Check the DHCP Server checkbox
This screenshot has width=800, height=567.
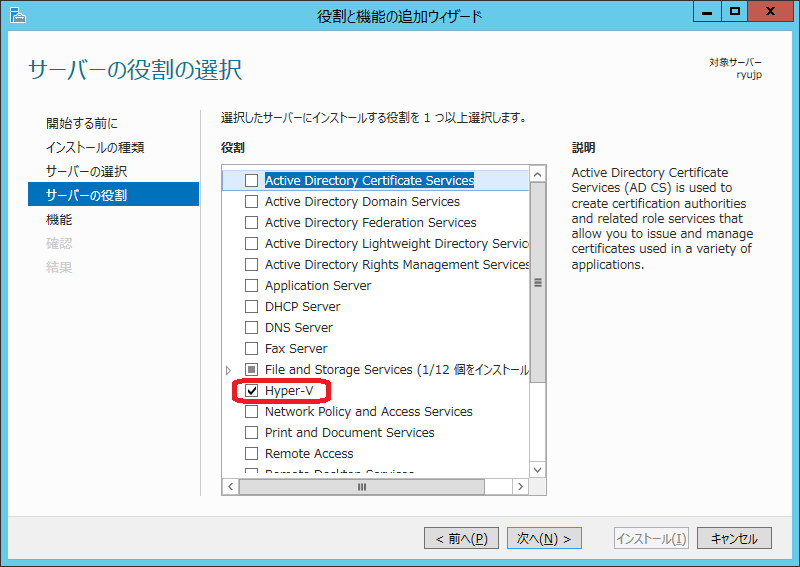click(x=252, y=307)
